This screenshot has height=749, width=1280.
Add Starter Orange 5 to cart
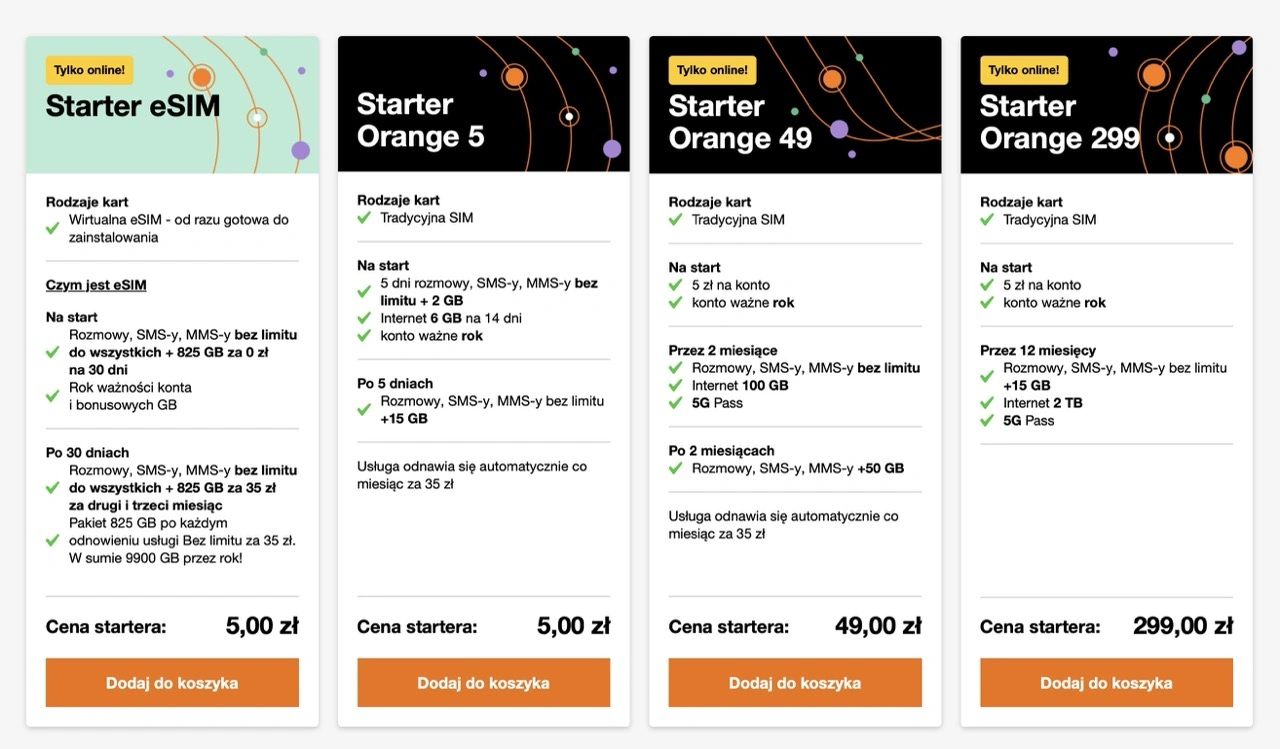483,683
